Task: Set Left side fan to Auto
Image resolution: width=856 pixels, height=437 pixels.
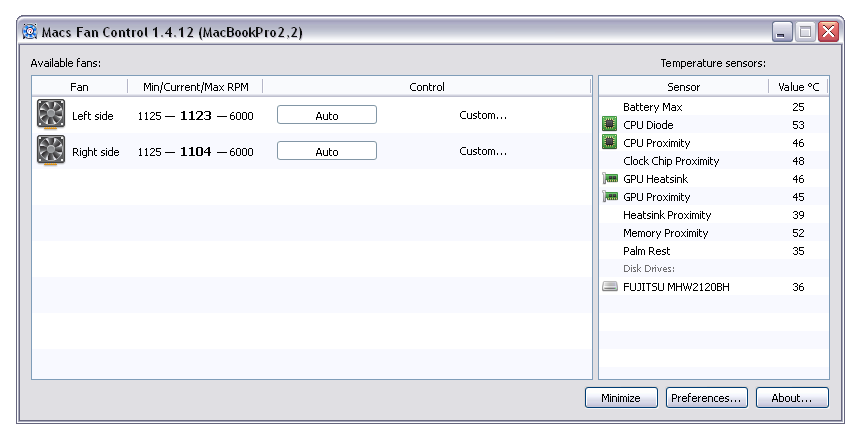Action: coord(326,115)
